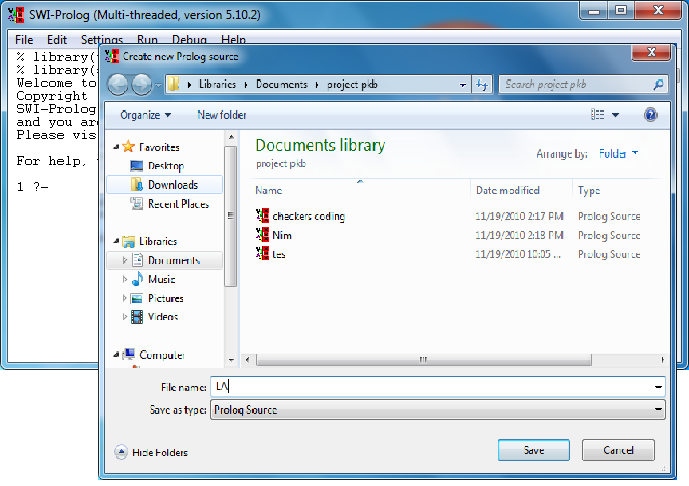Click the change view icon
The width and height of the screenshot is (689, 486).
click(597, 115)
